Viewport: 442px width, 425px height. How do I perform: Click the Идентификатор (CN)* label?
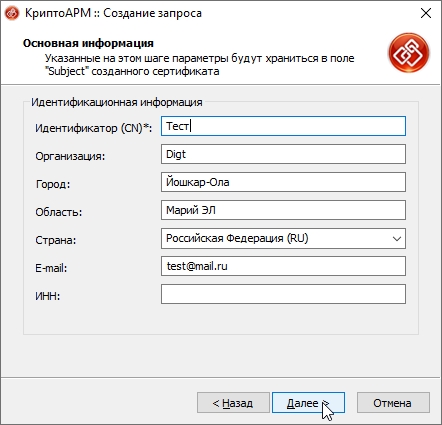(94, 128)
